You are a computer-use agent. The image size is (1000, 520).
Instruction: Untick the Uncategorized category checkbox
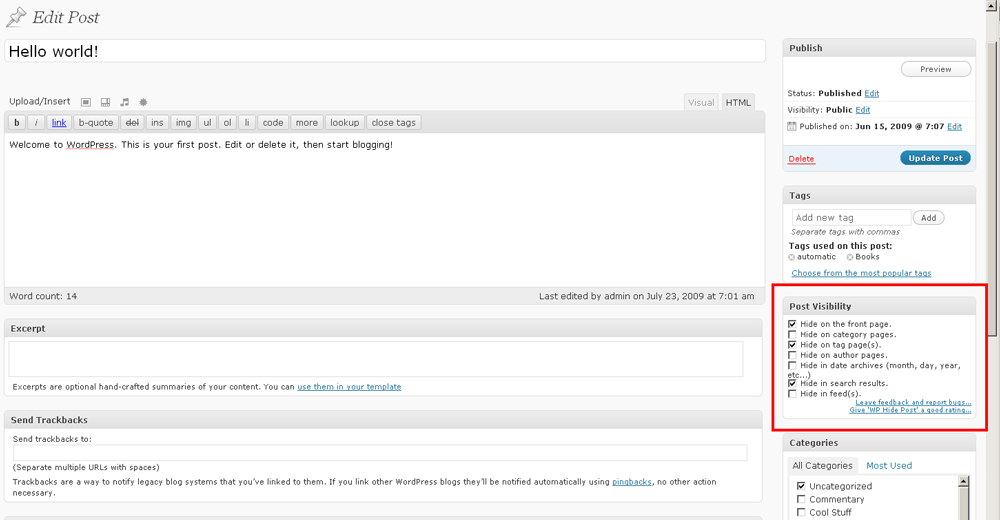point(801,486)
